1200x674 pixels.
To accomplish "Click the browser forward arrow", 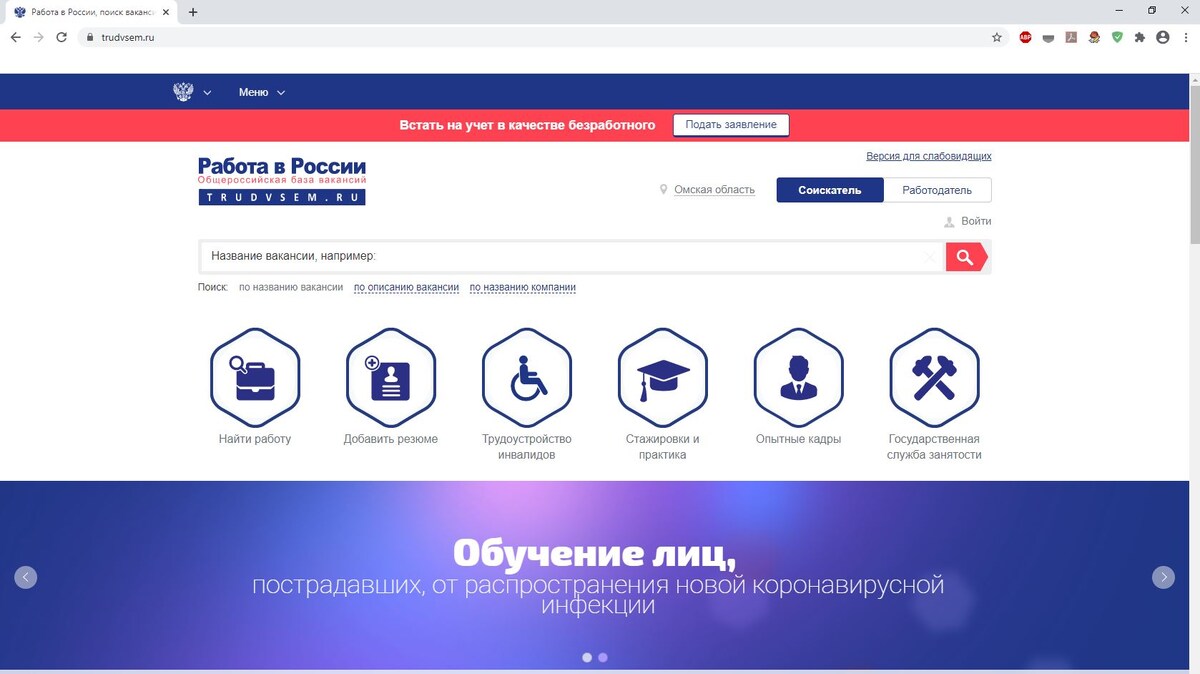I will 39,37.
